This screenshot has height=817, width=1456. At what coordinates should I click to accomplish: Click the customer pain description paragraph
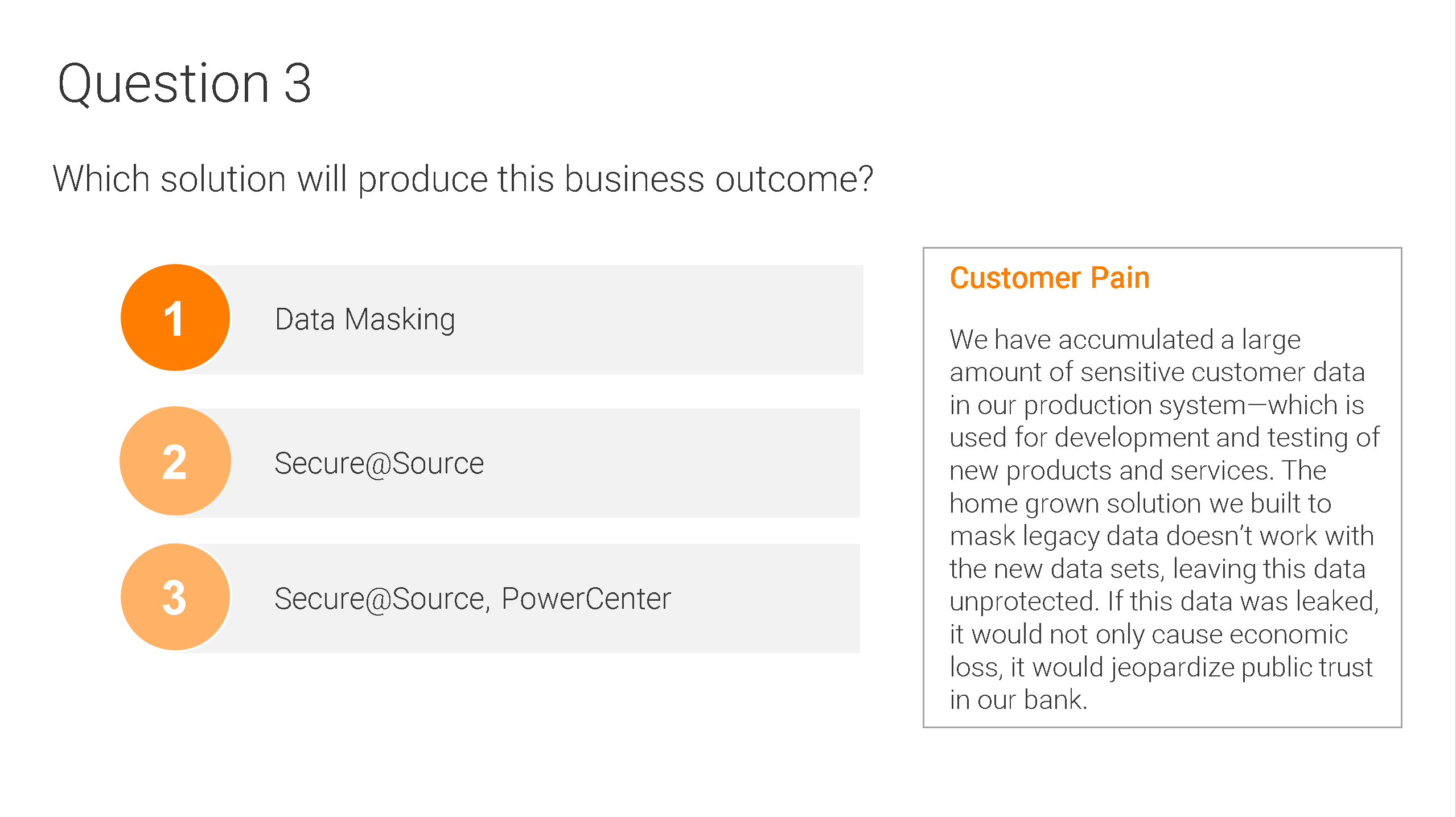(1165, 519)
